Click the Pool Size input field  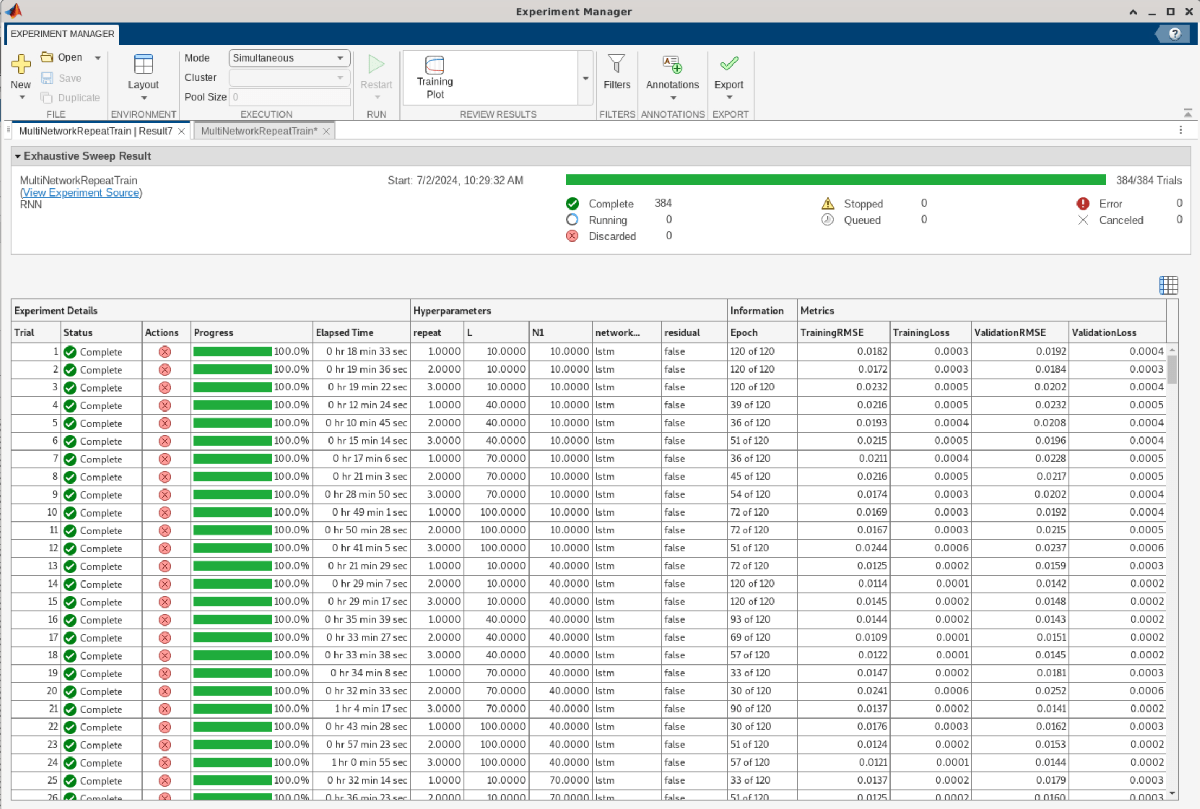(x=289, y=97)
